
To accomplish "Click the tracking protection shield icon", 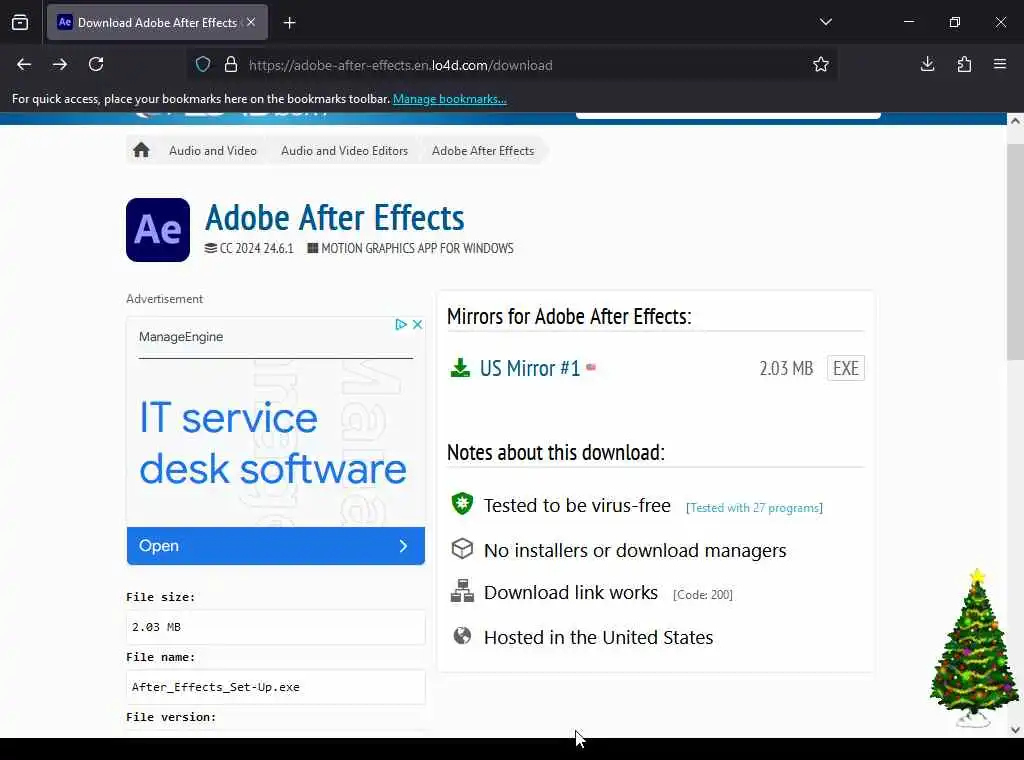I will click(203, 65).
